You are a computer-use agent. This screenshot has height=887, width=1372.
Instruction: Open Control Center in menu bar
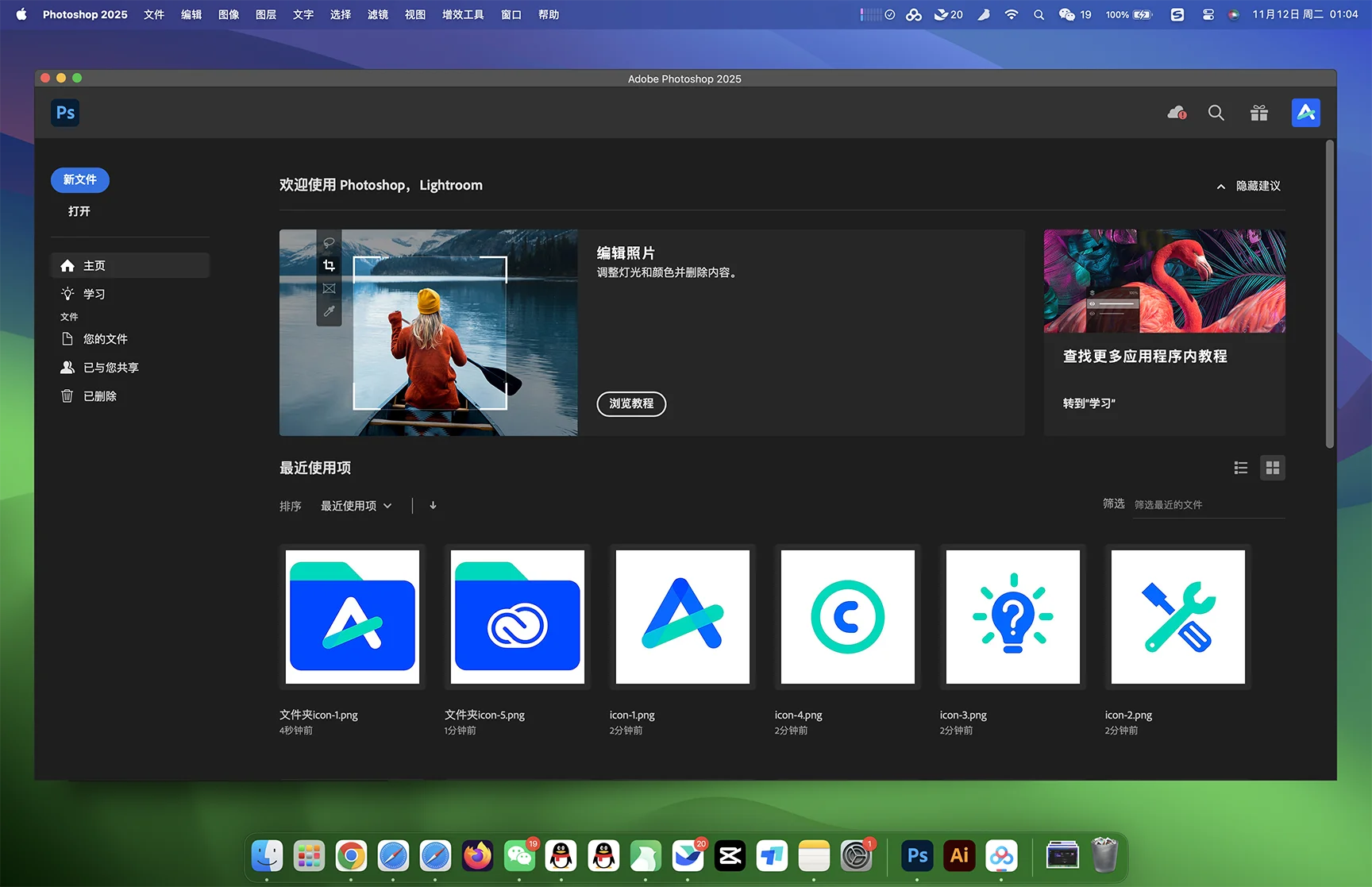tap(1208, 14)
